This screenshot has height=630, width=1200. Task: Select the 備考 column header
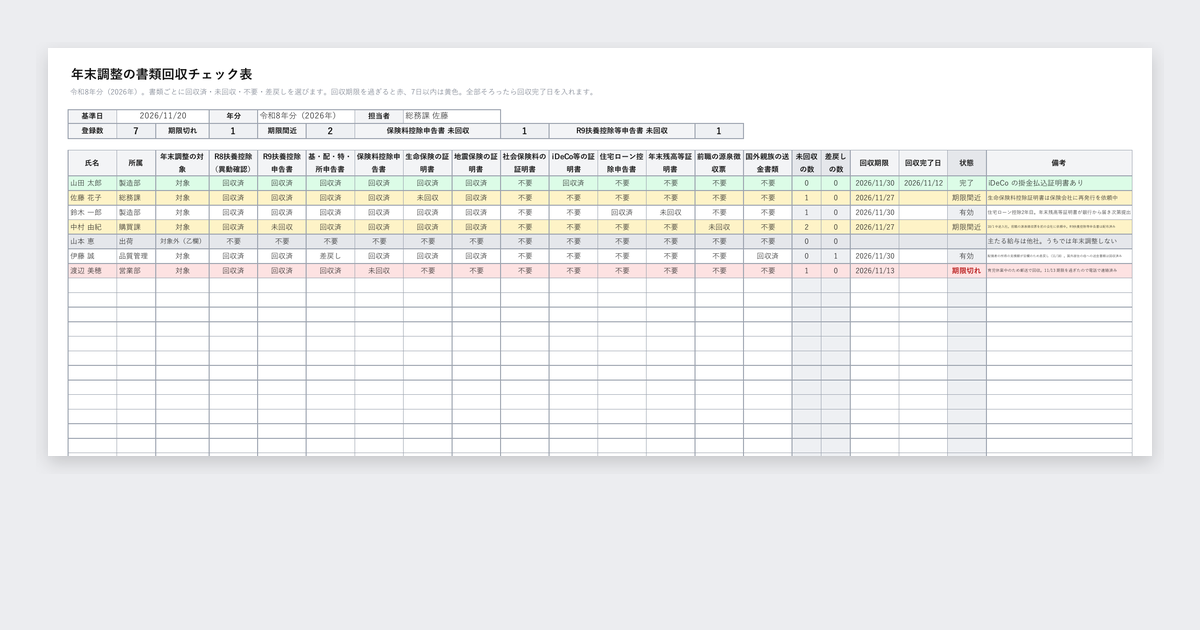coord(1059,162)
